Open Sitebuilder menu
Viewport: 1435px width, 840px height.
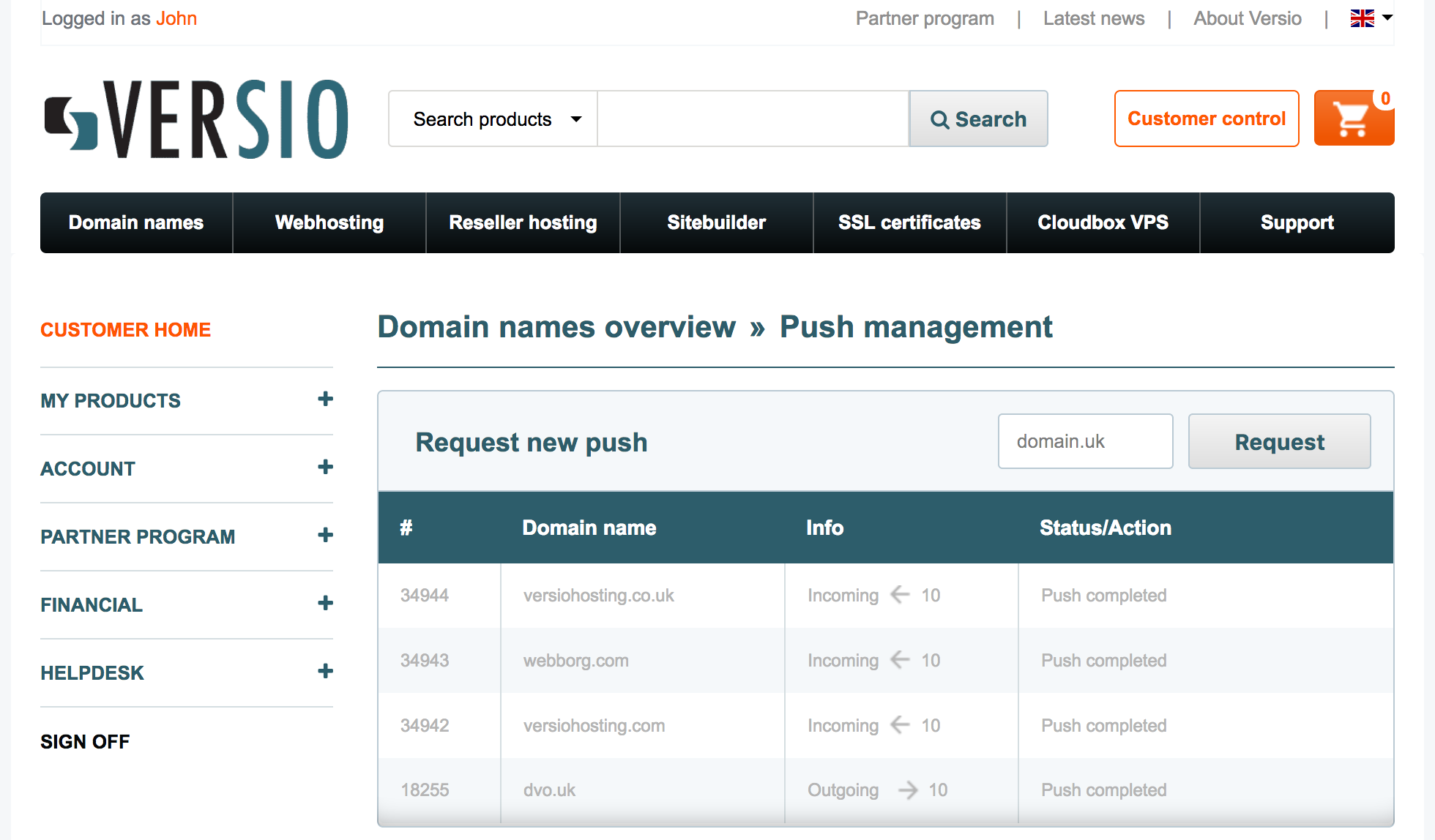[716, 222]
